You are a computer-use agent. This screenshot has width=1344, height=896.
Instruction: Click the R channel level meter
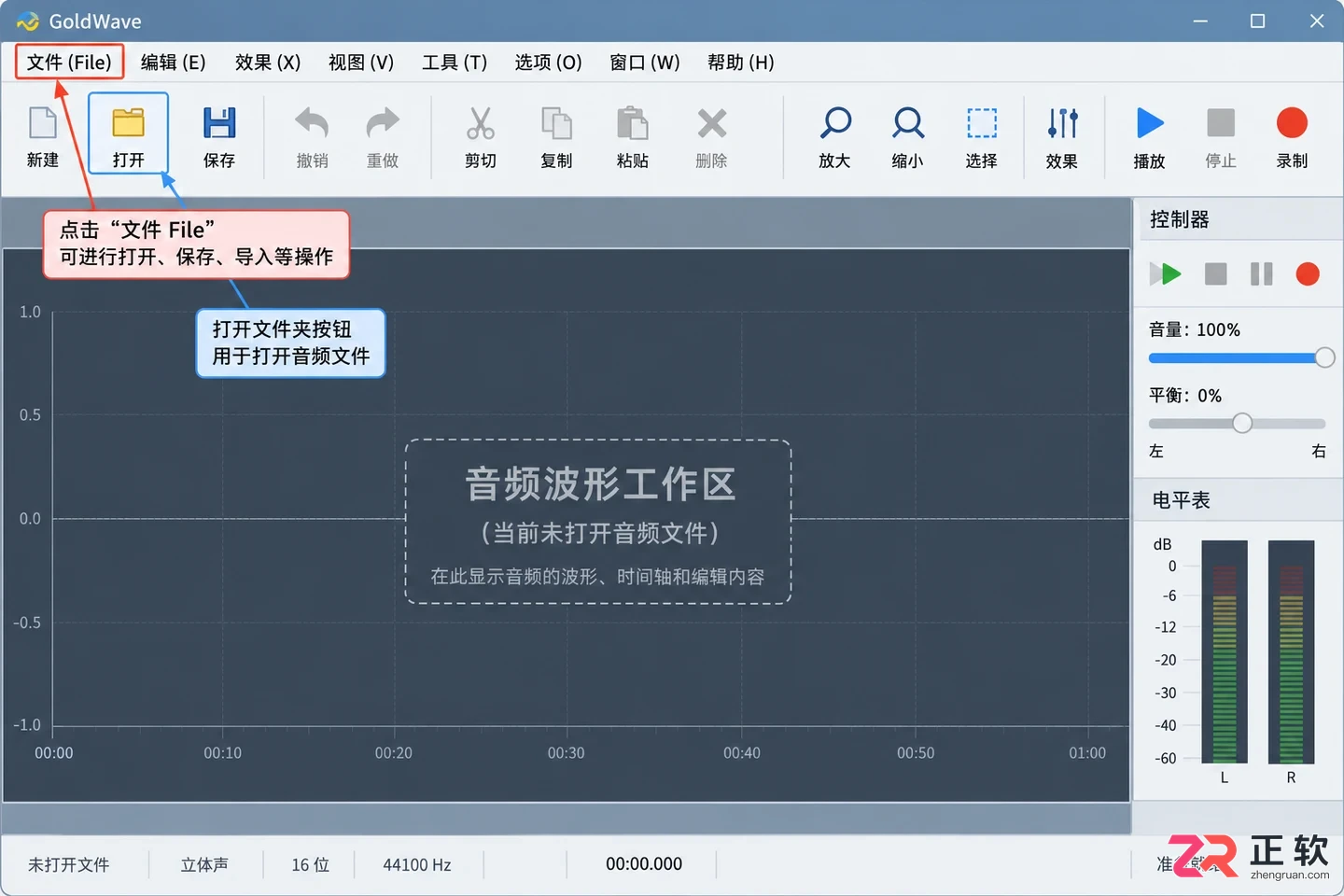pos(1291,651)
